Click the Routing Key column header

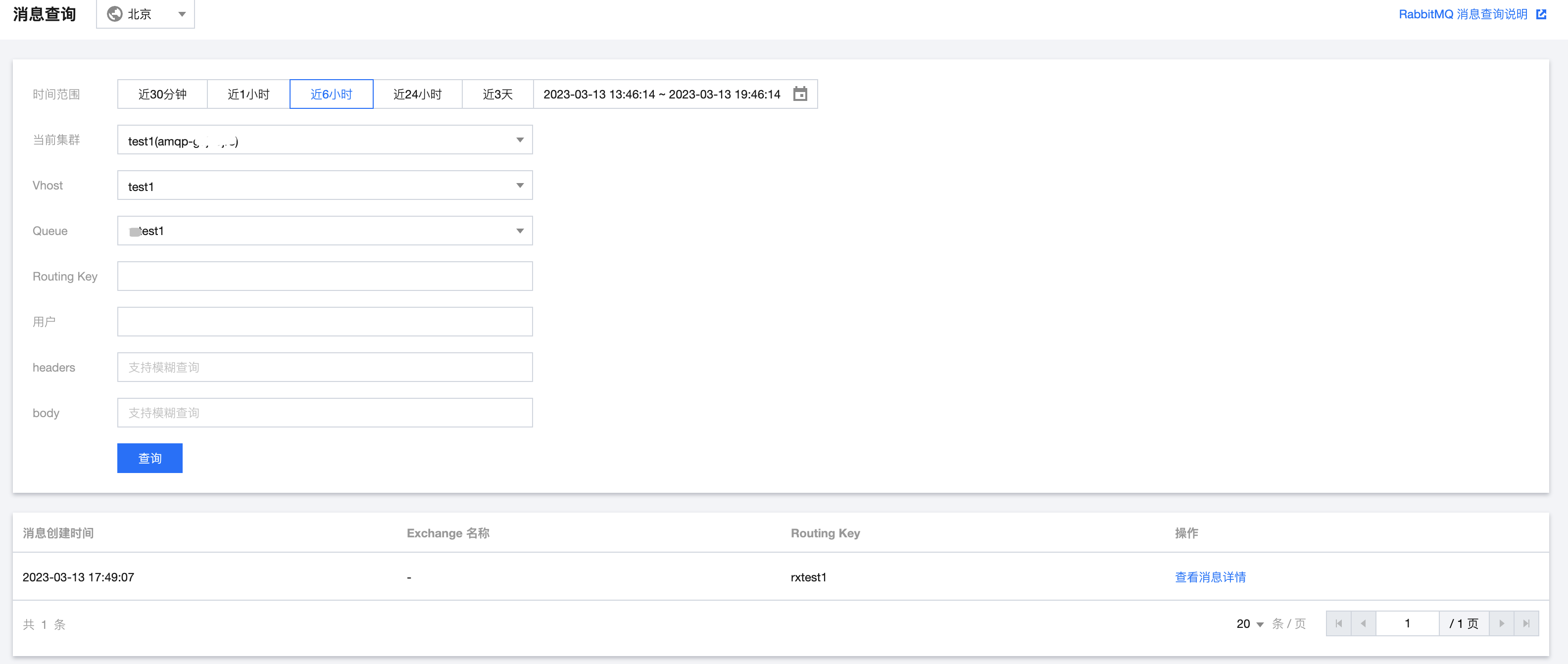[826, 533]
